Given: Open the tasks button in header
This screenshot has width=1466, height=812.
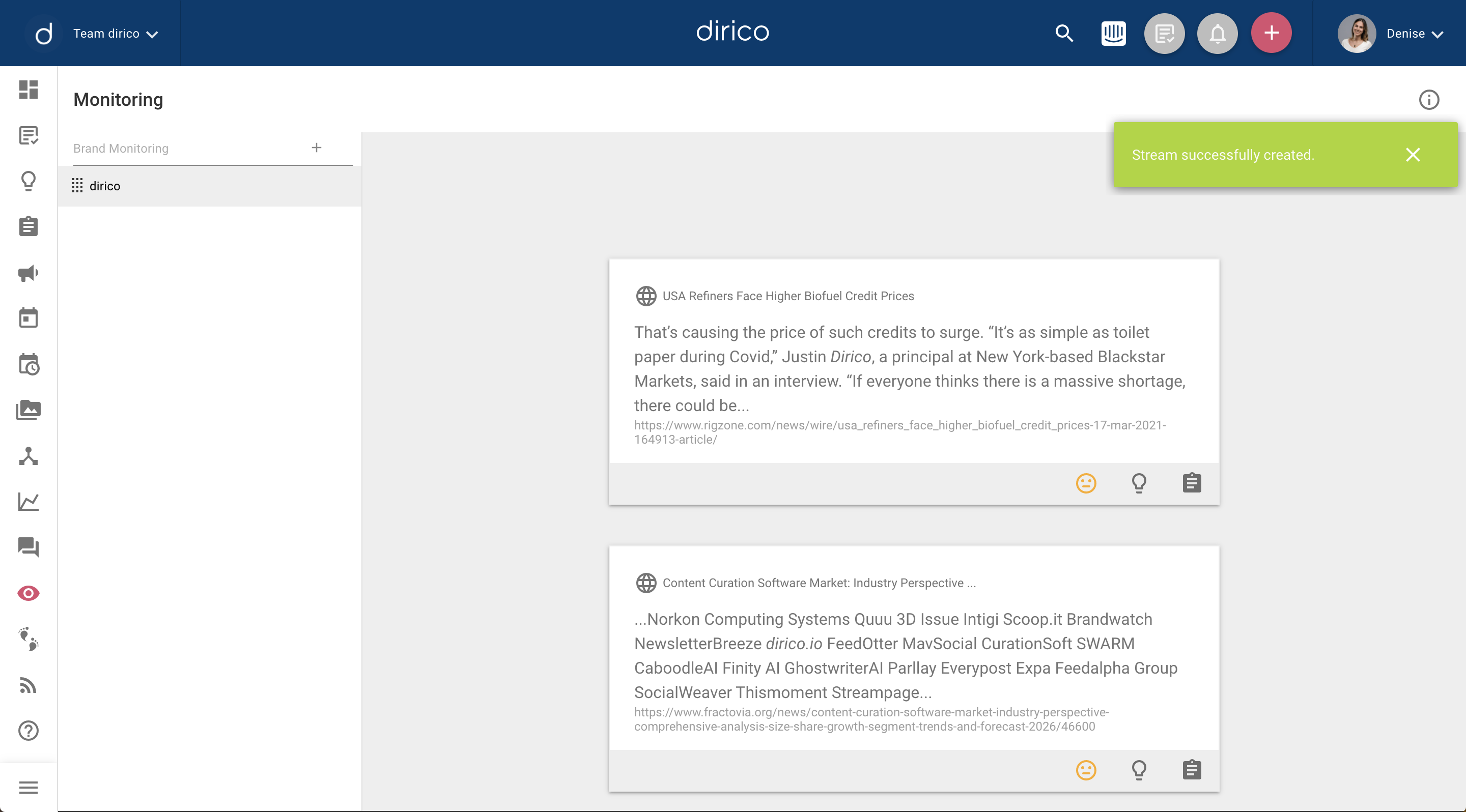Looking at the screenshot, I should [1164, 33].
